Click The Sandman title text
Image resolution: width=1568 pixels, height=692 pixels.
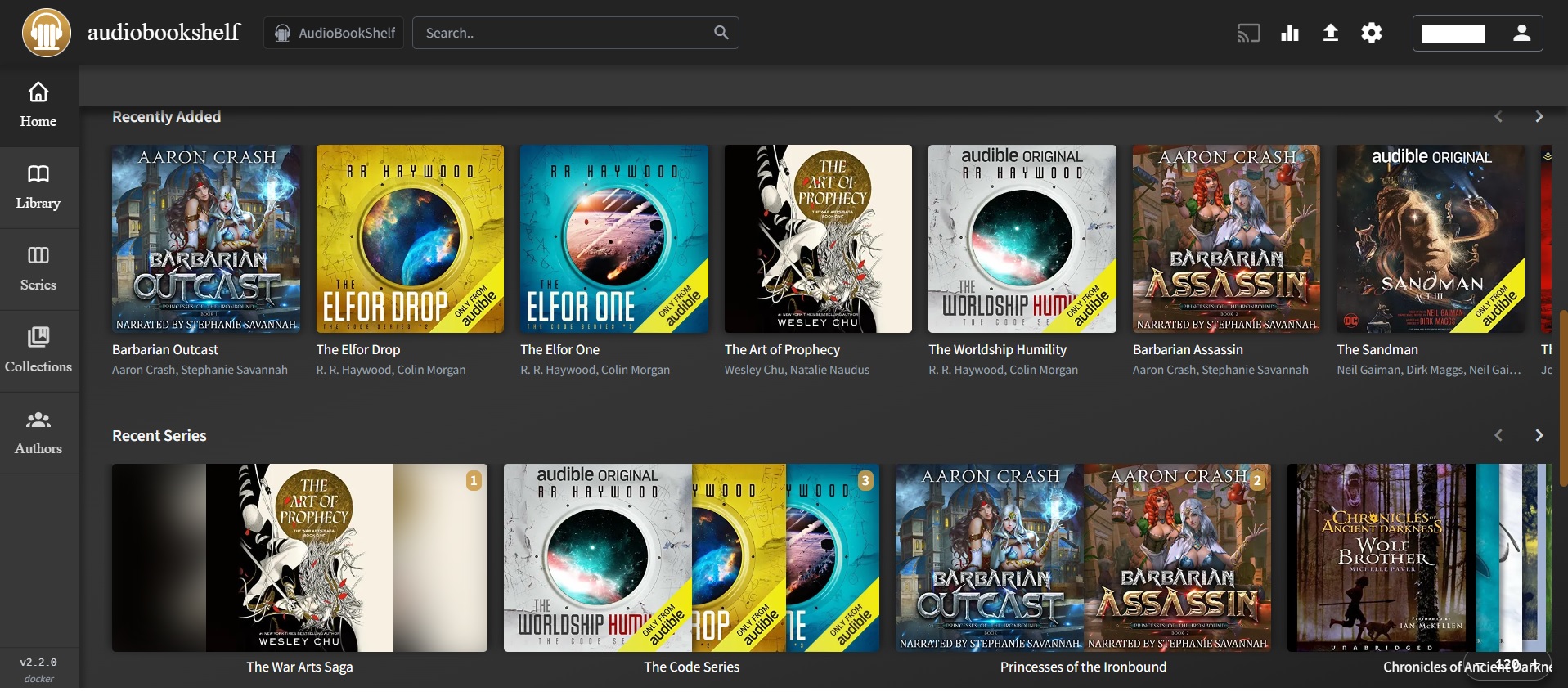1377,349
